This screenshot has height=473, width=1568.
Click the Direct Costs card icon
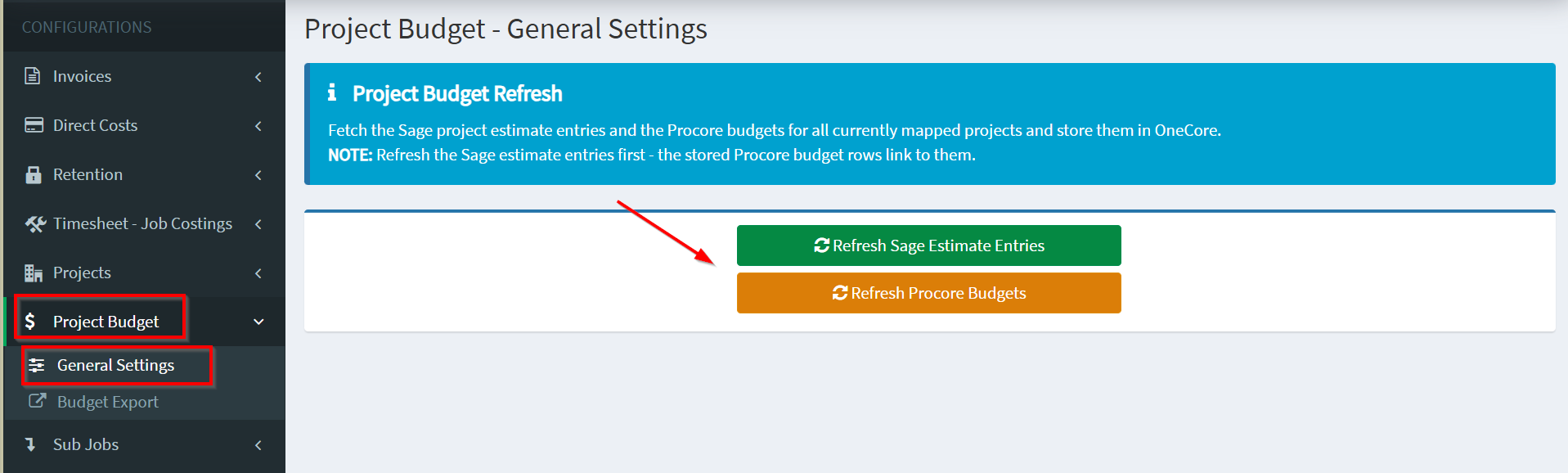pos(34,125)
